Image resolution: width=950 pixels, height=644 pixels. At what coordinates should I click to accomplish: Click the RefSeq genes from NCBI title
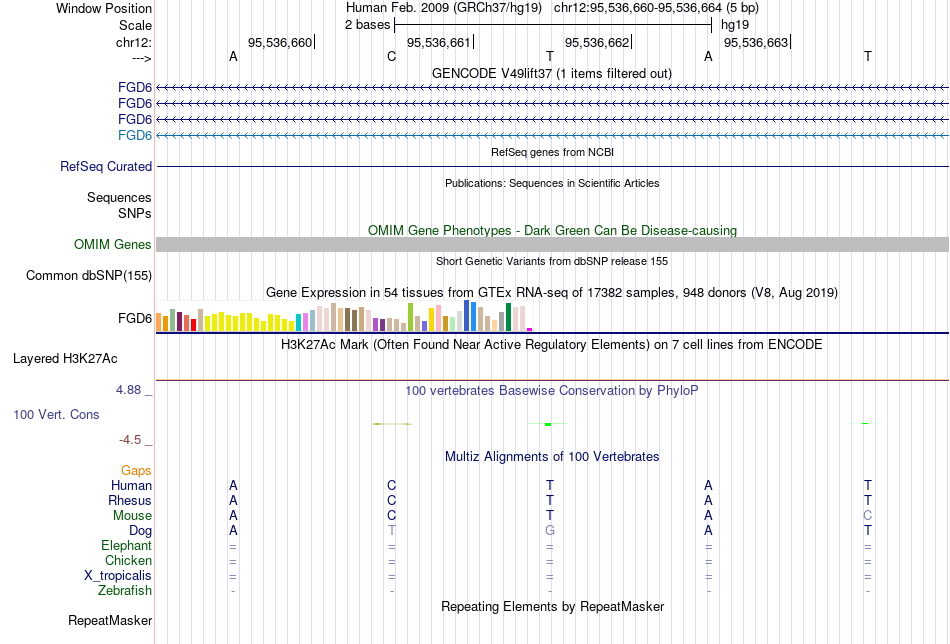pos(552,152)
